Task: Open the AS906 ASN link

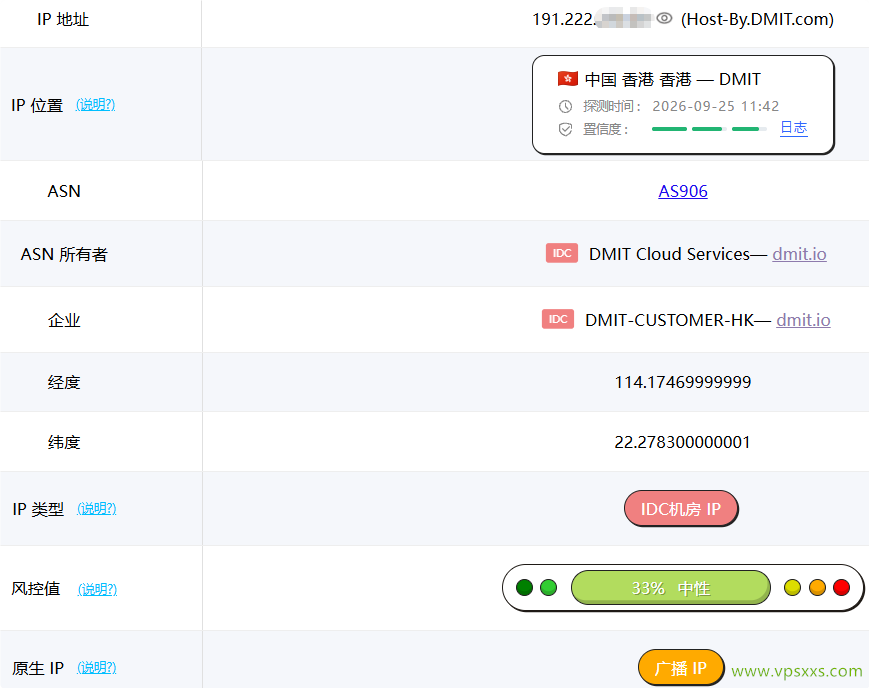Action: pyautogui.click(x=683, y=191)
